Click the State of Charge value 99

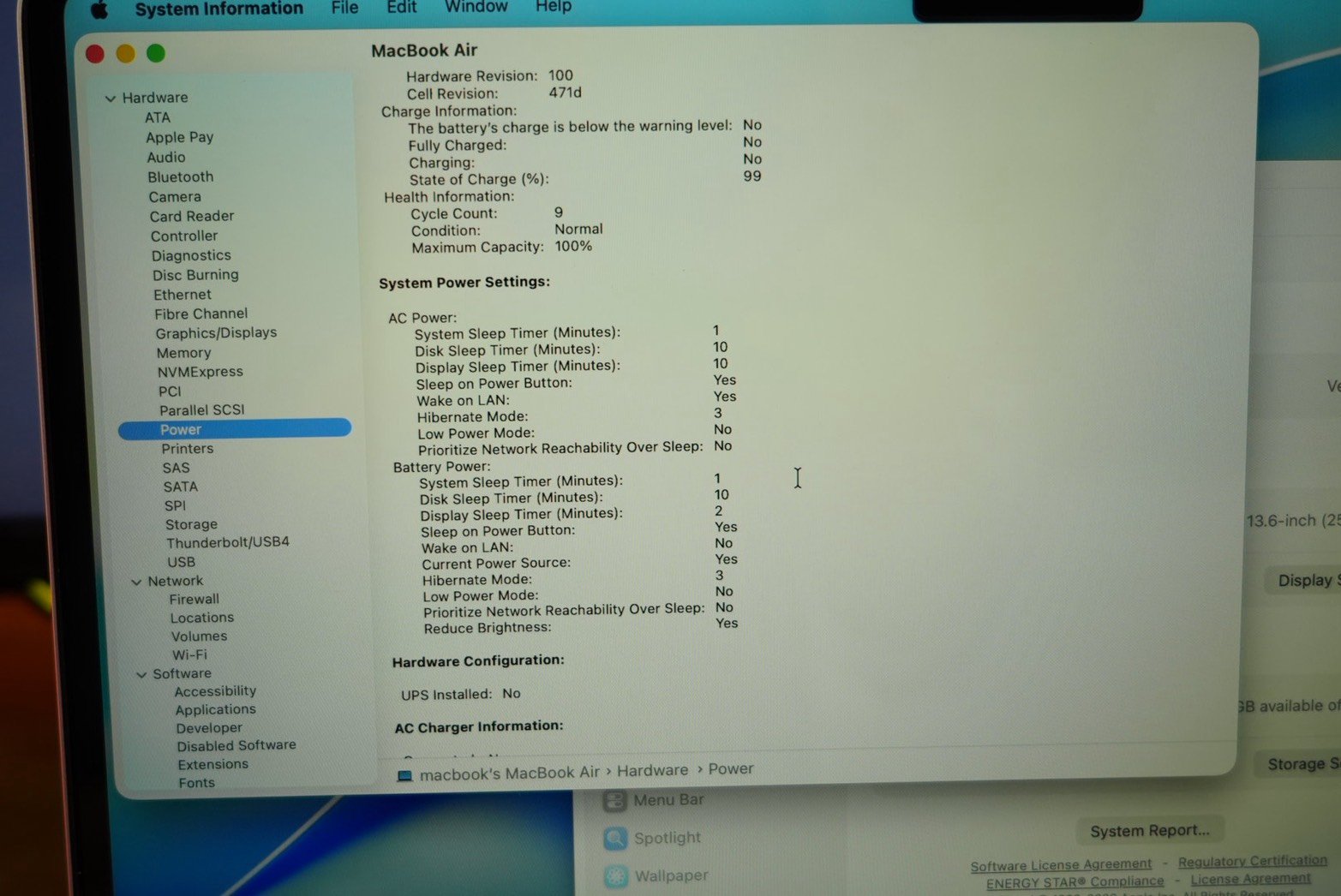[x=752, y=176]
